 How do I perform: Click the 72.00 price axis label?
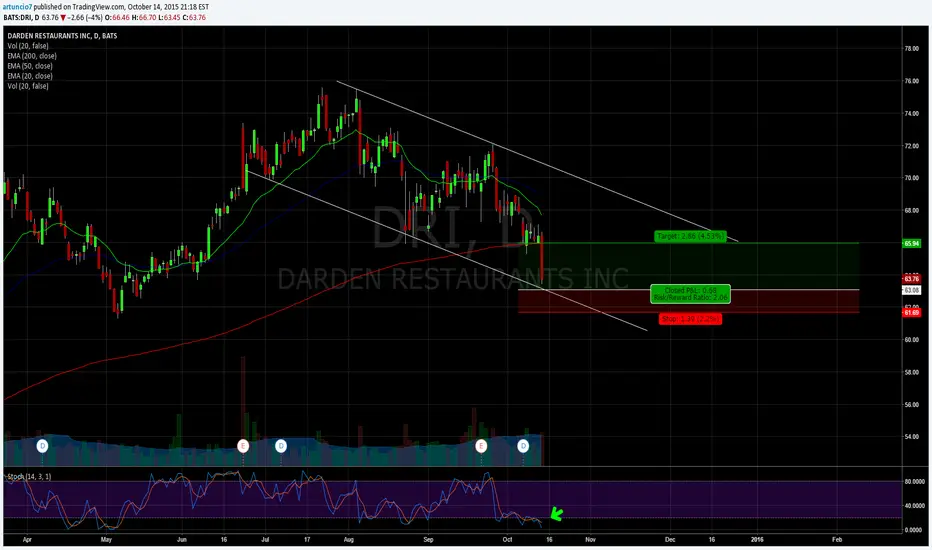coord(911,146)
